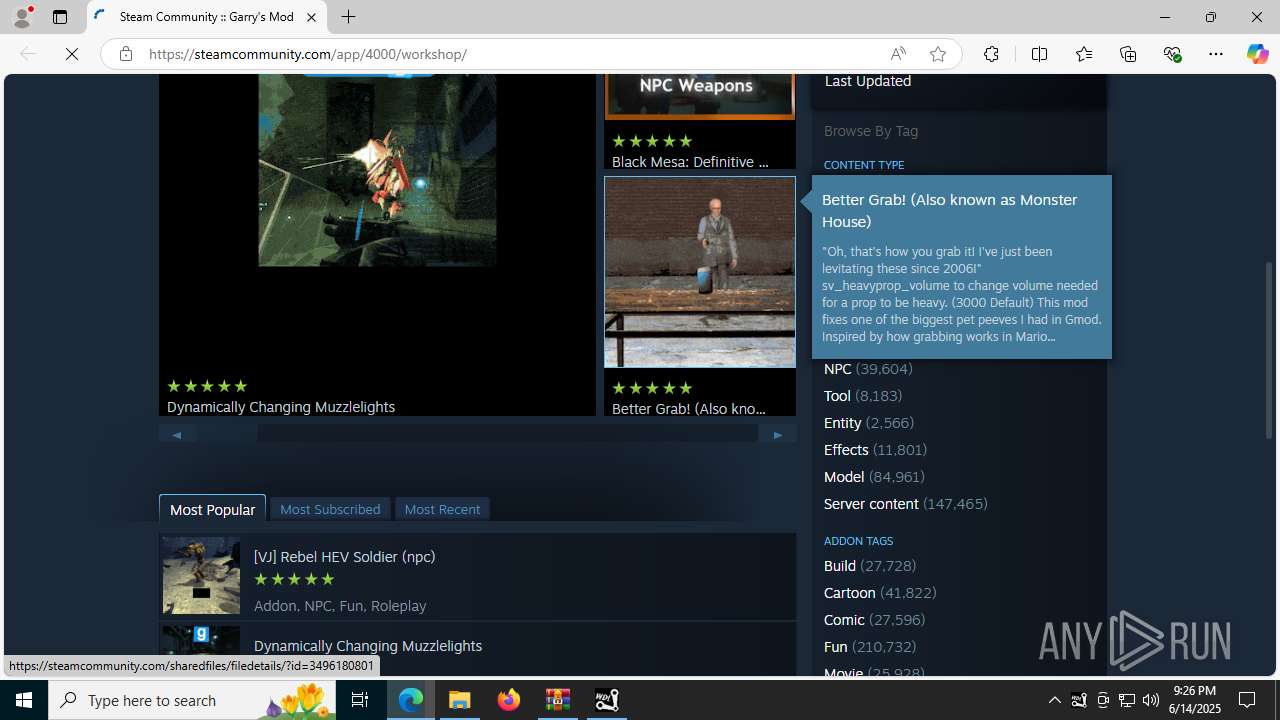
Task: Move the featured carousel left
Action: 177,434
